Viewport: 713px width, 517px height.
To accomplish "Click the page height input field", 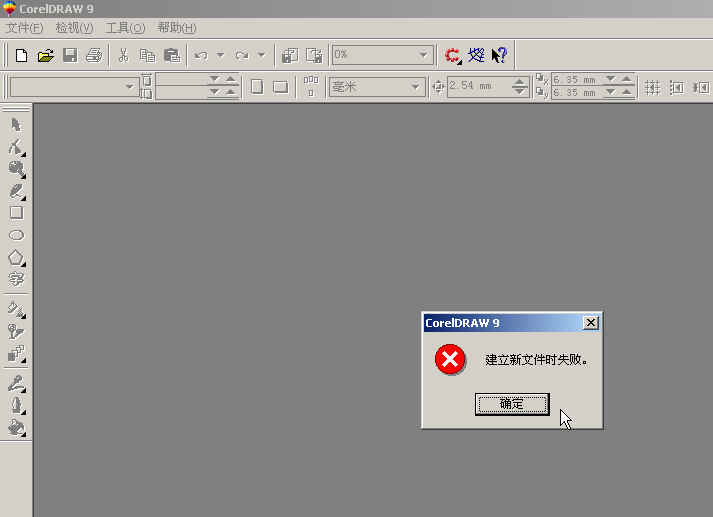I will pyautogui.click(x=181, y=93).
